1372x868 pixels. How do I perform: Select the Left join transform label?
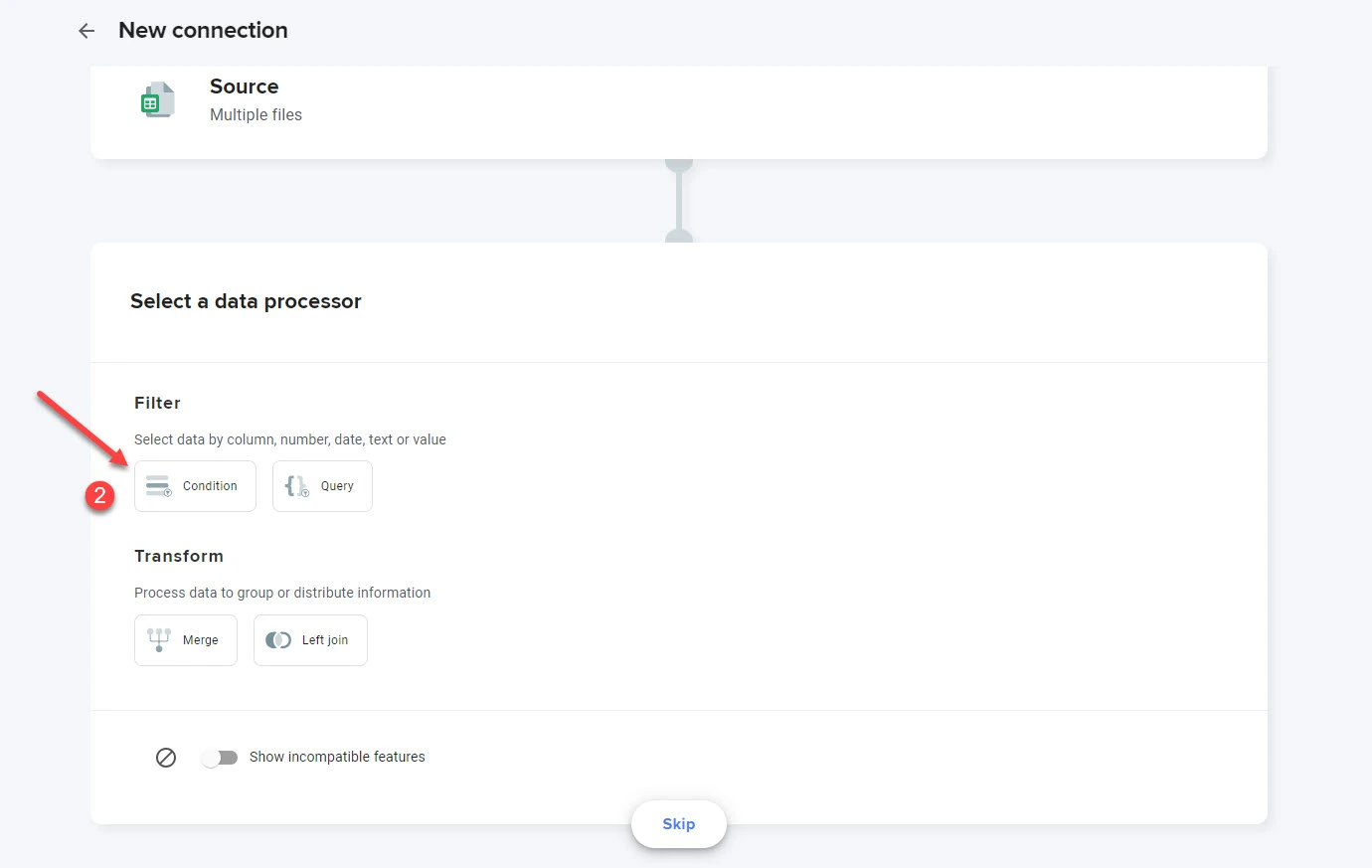[x=325, y=640]
